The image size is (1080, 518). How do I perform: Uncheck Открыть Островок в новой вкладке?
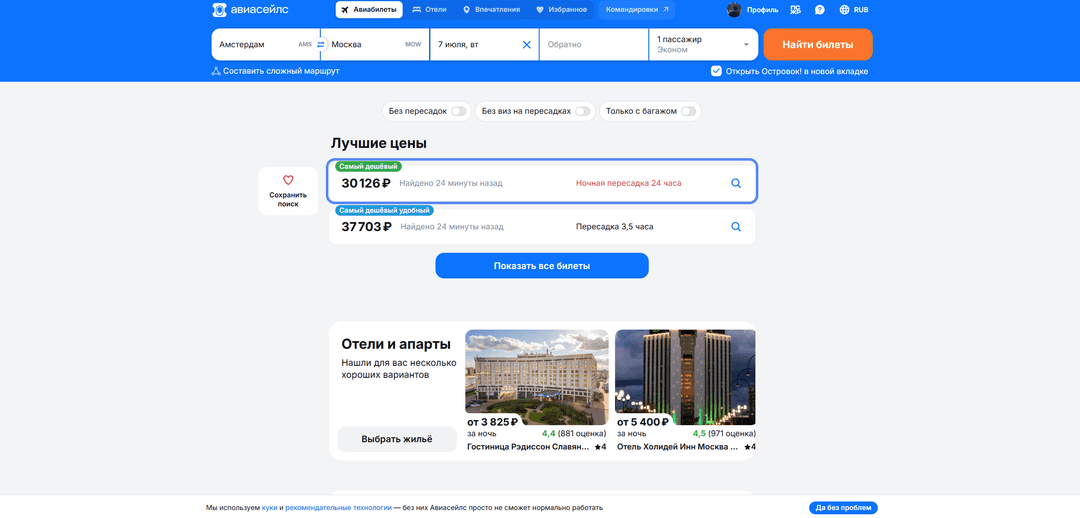pyautogui.click(x=716, y=71)
